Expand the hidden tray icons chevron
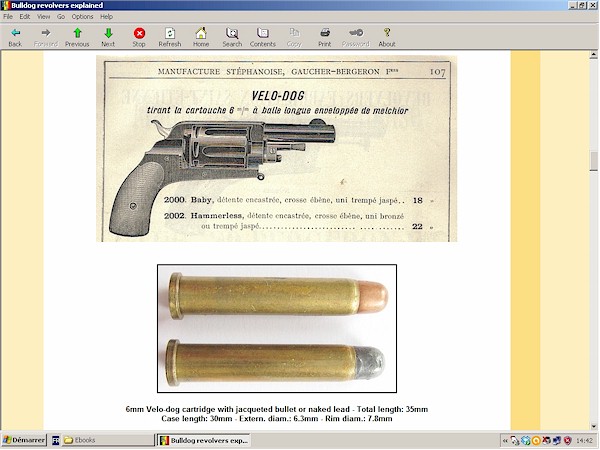Image resolution: width=600 pixels, height=450 pixels. pos(505,441)
